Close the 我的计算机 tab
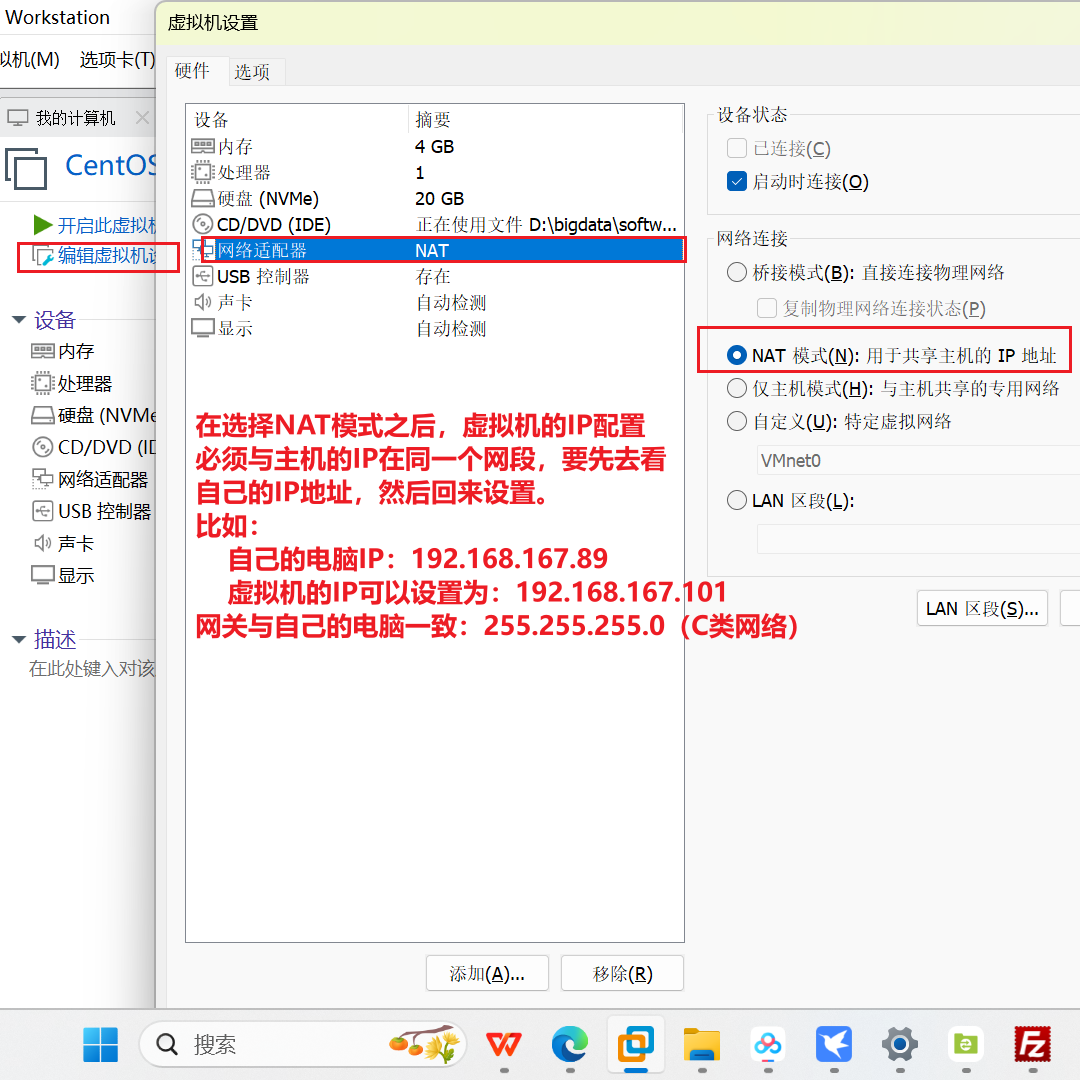Image resolution: width=1080 pixels, height=1080 pixels. pos(142,118)
